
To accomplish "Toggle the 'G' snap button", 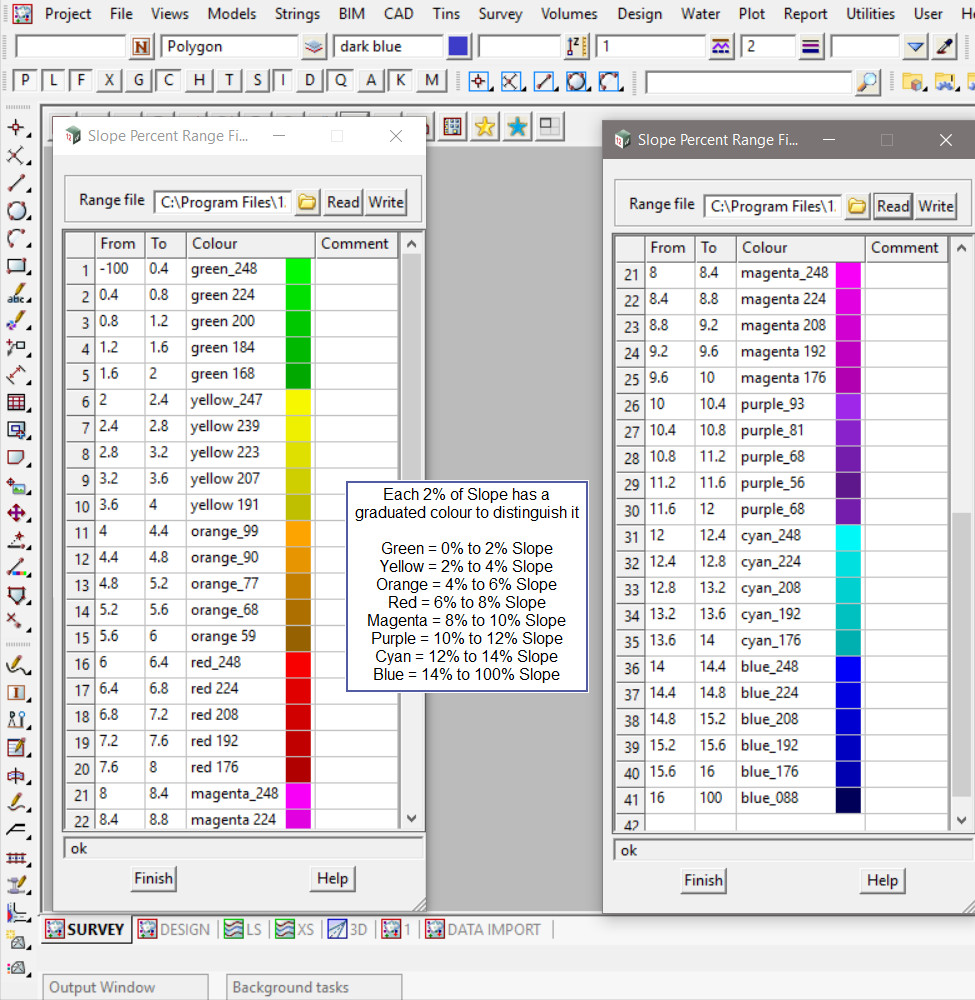I will click(x=140, y=81).
